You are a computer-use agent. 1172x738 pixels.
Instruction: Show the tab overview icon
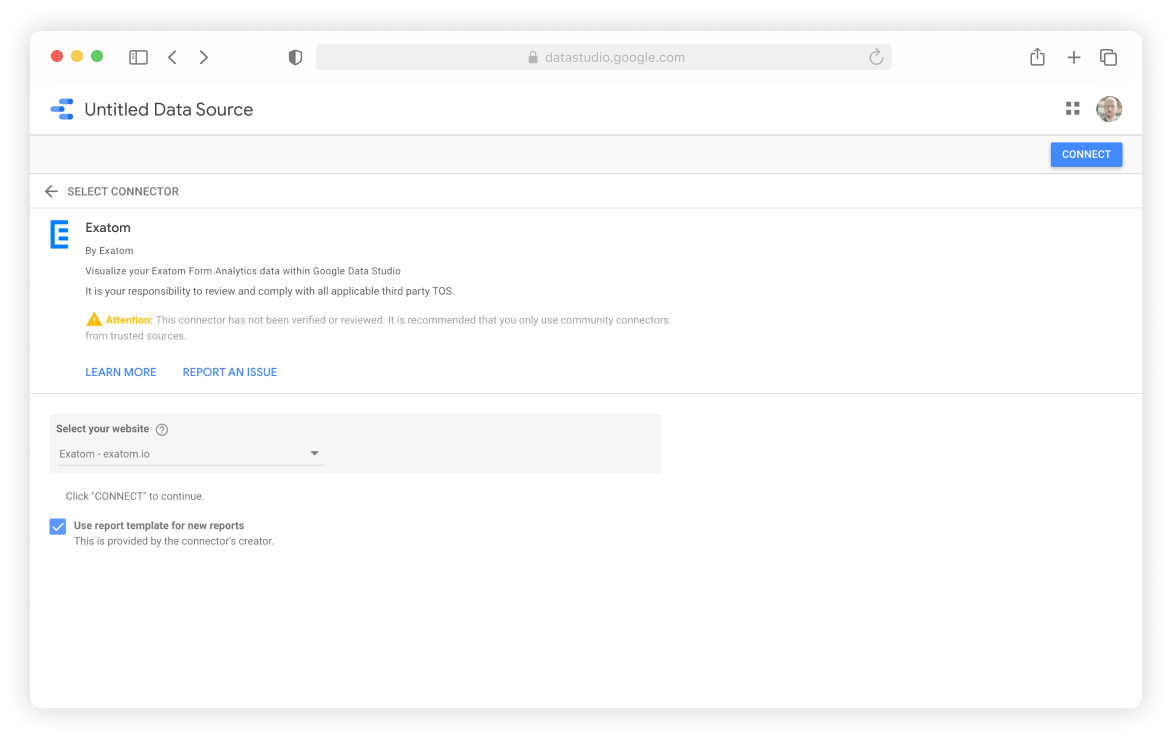(x=1108, y=58)
